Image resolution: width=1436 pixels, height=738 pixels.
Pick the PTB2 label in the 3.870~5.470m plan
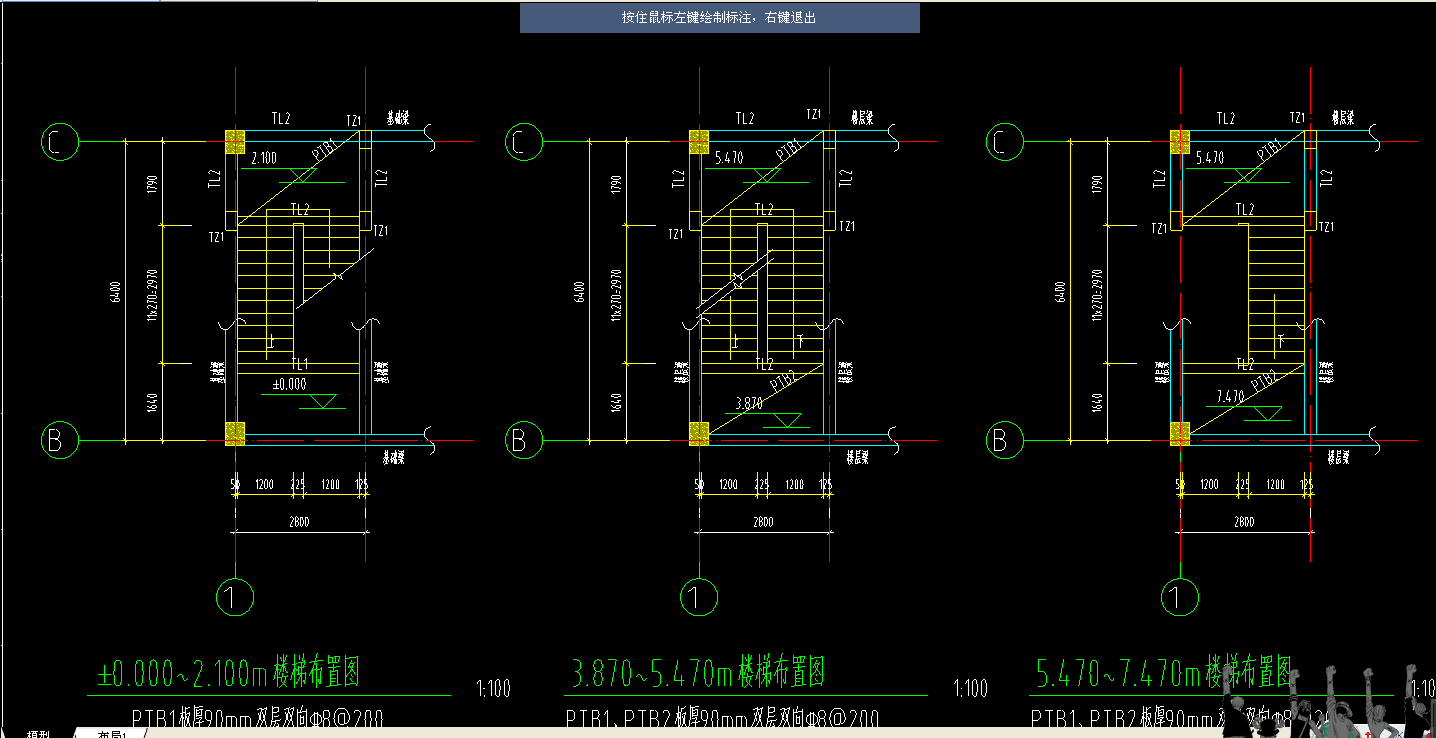(784, 380)
